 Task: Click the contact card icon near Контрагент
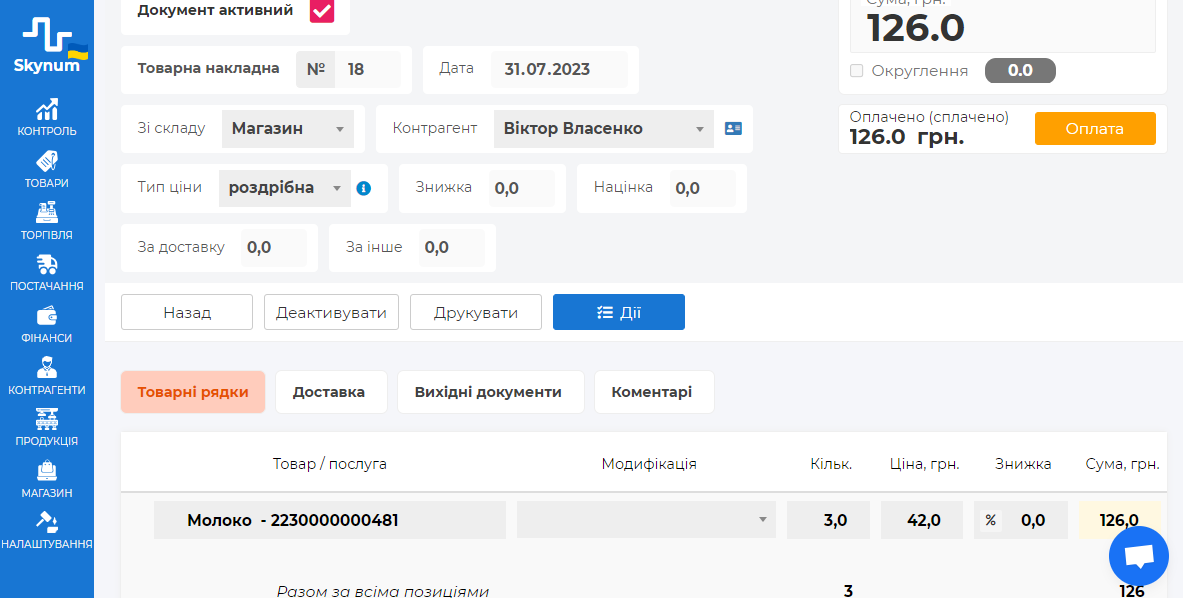point(733,129)
